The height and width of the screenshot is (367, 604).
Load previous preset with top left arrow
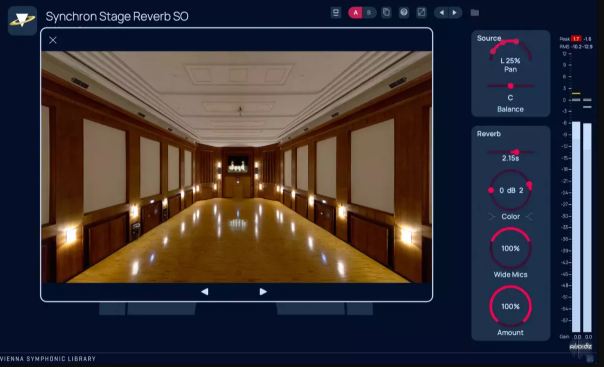[441, 13]
